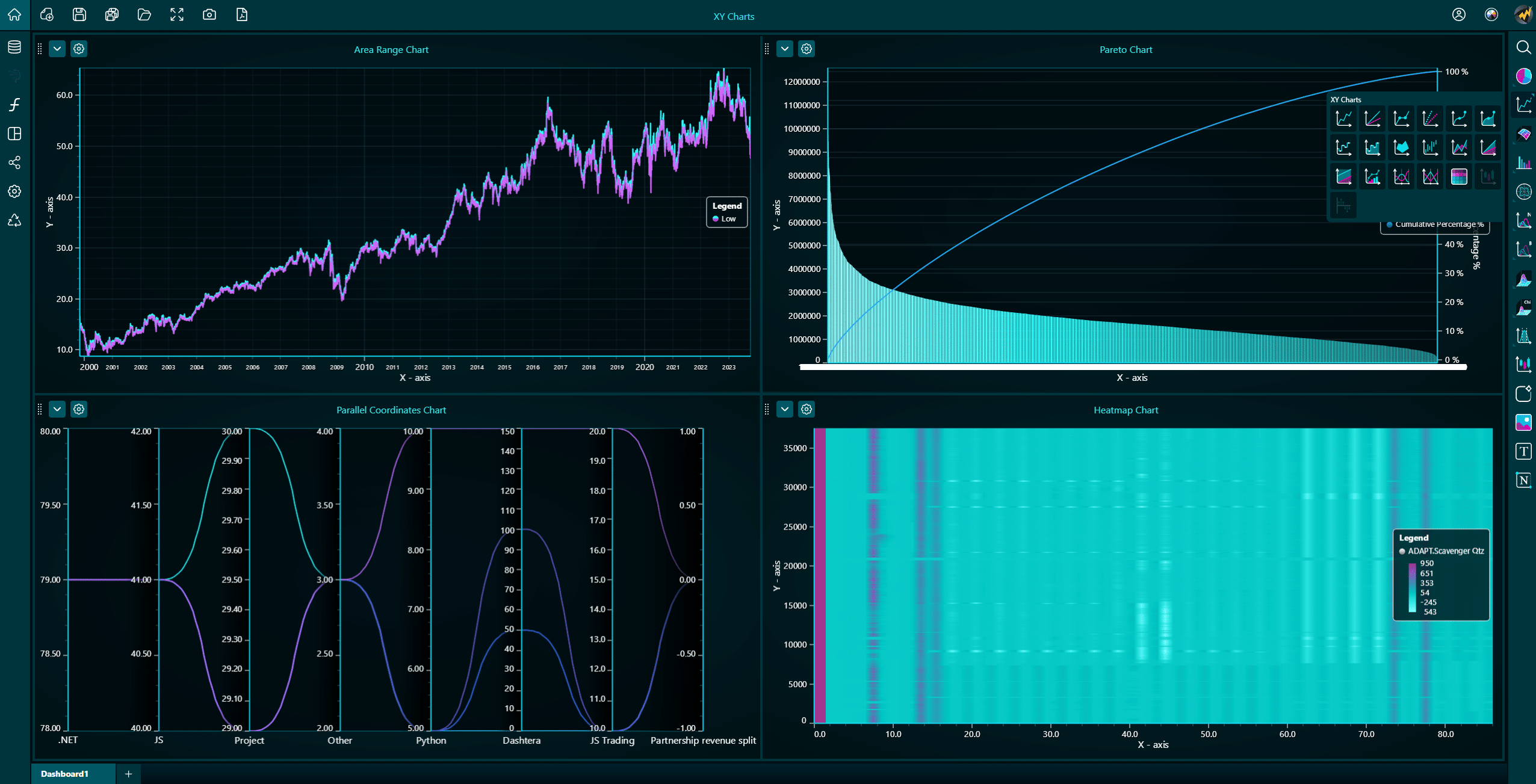Open Pareto Chart settings gear button
Image resolution: width=1536 pixels, height=784 pixels.
(x=807, y=49)
